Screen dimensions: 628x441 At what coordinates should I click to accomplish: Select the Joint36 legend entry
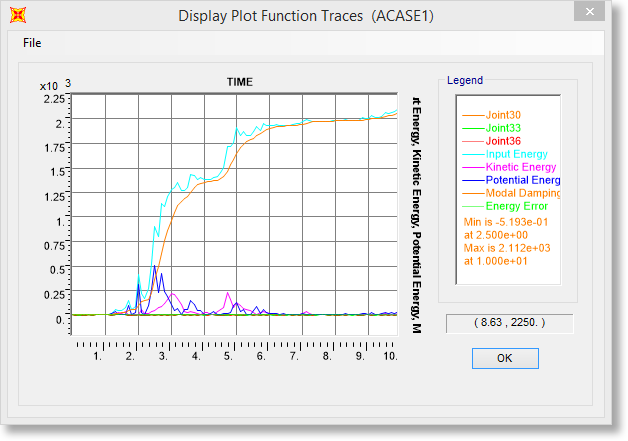503,141
